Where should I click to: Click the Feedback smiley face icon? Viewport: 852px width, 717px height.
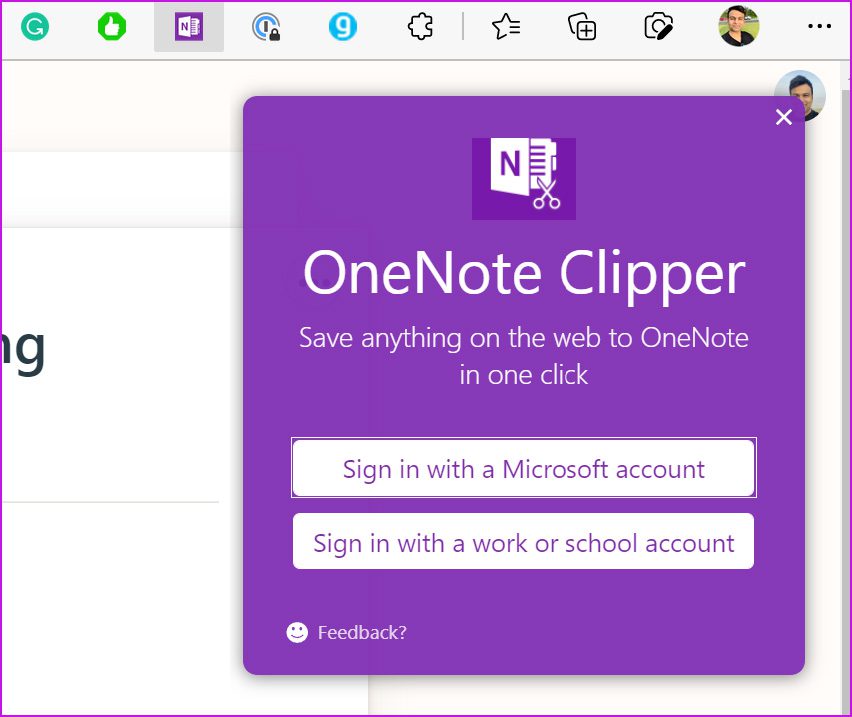[297, 632]
